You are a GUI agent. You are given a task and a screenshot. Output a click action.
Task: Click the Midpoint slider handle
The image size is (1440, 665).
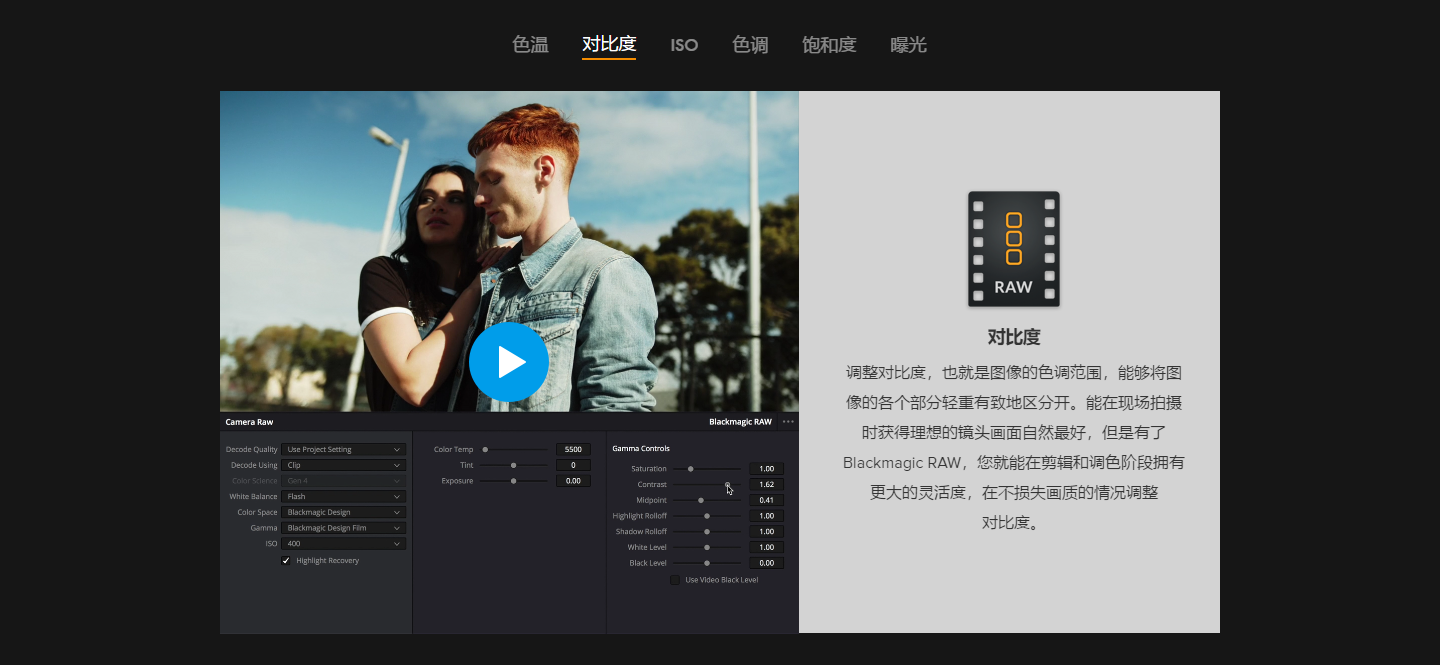point(700,500)
